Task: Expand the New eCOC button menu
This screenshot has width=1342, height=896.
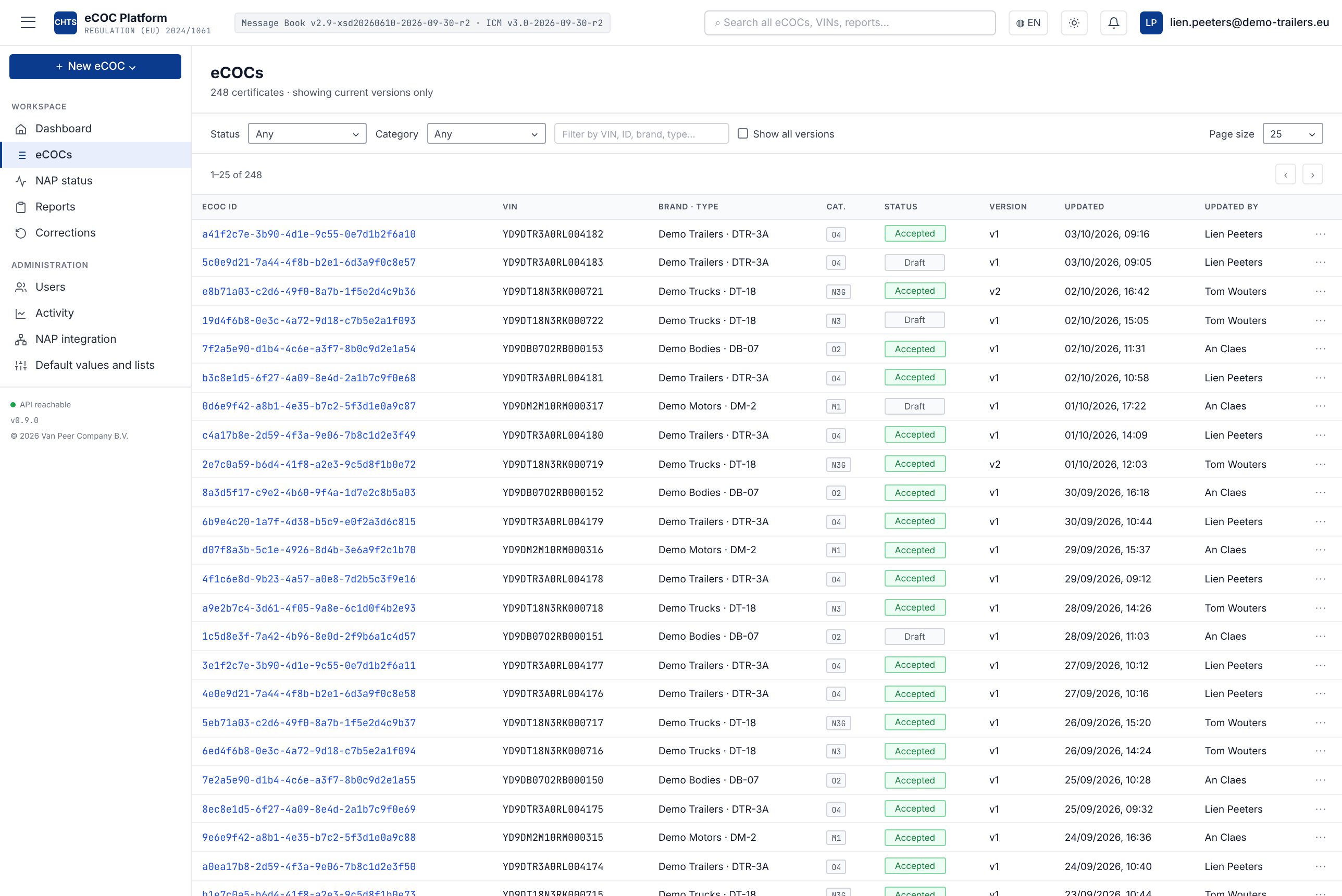Action: pos(95,66)
